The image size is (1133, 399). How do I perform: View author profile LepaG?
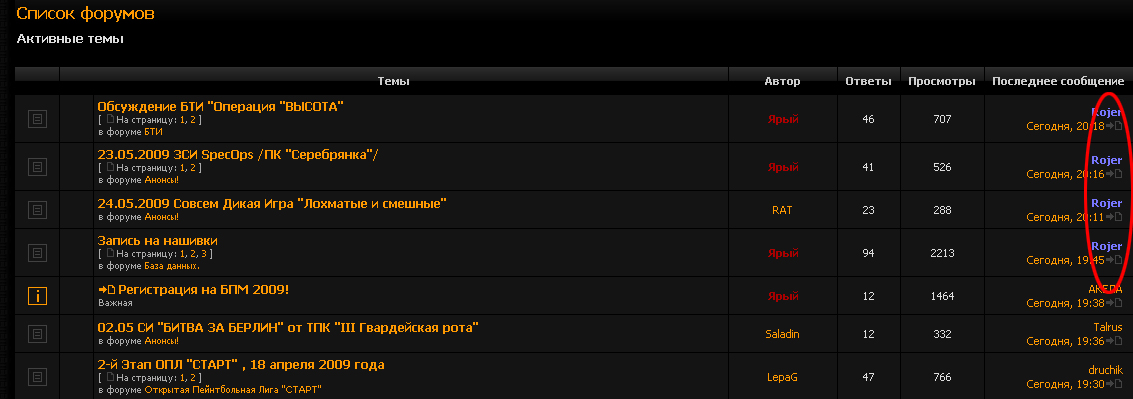[x=783, y=377]
